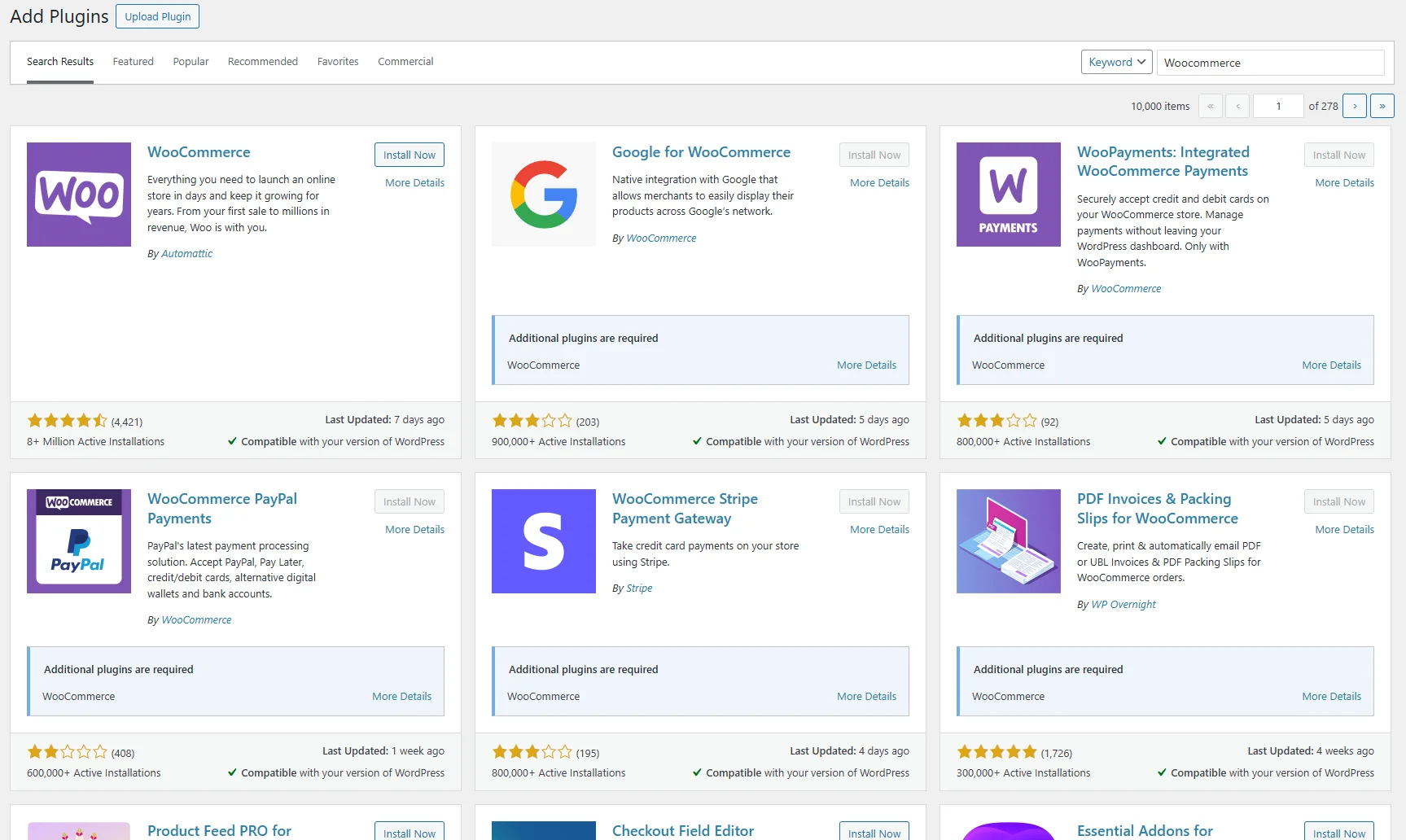This screenshot has width=1406, height=840.
Task: Open More Details under Google for WooCommerce Install button
Action: 880,183
